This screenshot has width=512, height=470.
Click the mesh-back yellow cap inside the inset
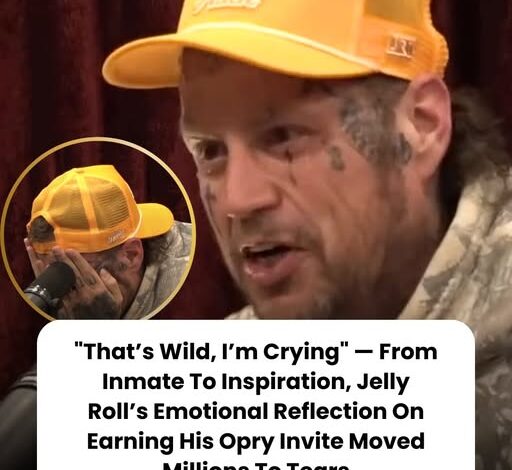[x=100, y=208]
